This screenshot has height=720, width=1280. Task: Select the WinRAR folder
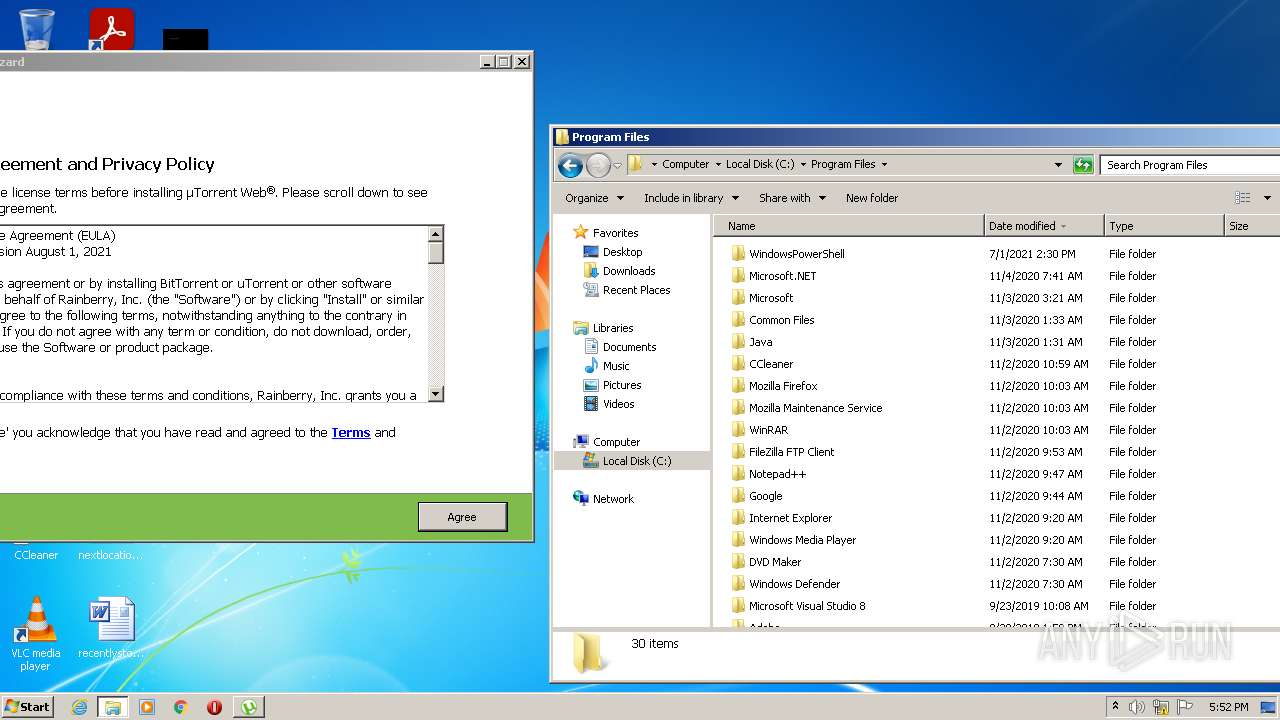768,430
